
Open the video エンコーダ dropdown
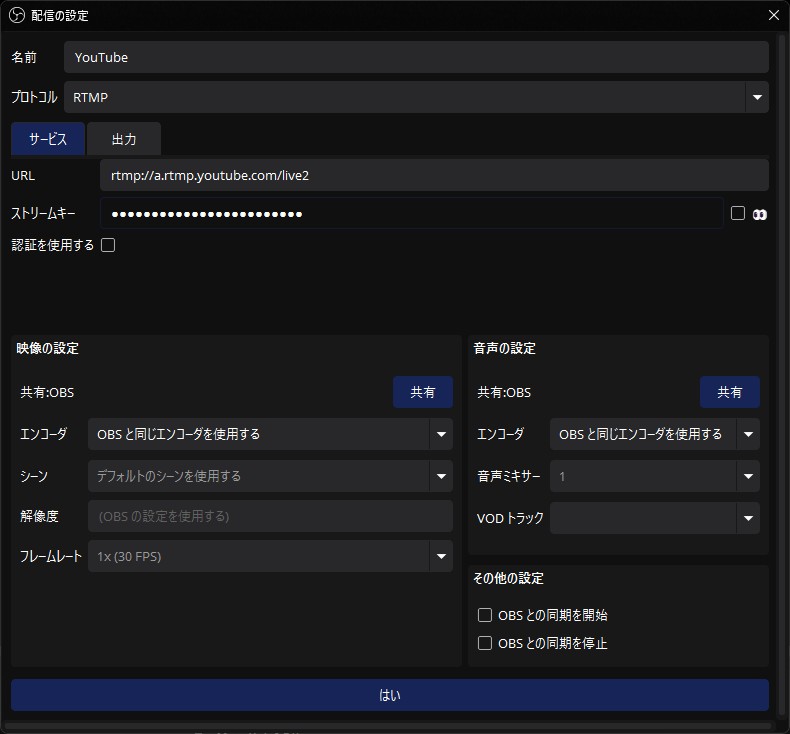271,434
